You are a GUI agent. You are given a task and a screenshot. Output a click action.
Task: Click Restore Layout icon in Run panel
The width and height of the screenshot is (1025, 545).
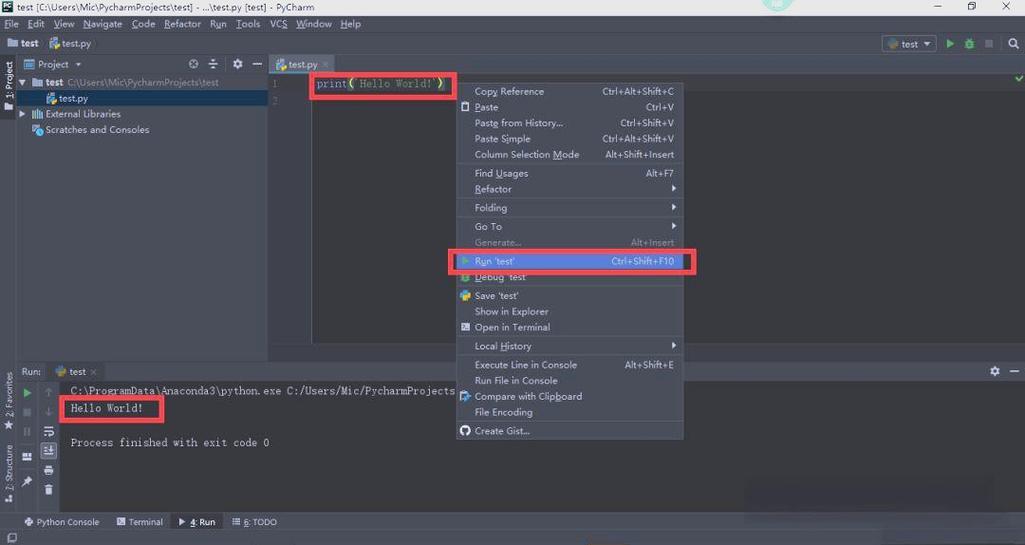click(x=27, y=457)
